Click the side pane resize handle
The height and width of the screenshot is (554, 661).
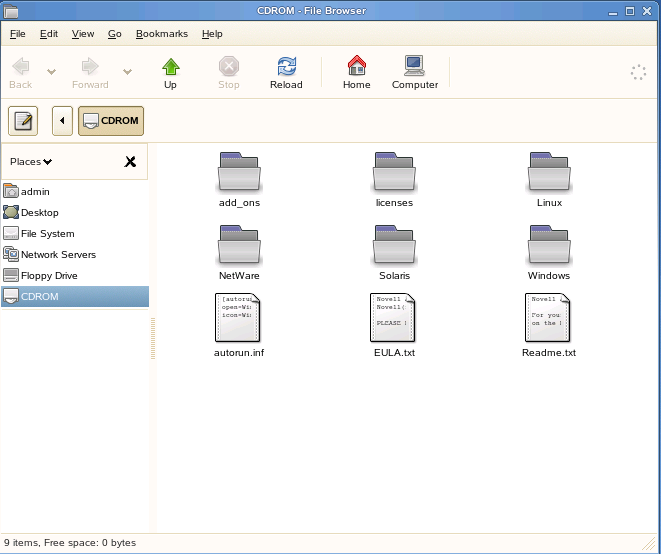[x=153, y=339]
